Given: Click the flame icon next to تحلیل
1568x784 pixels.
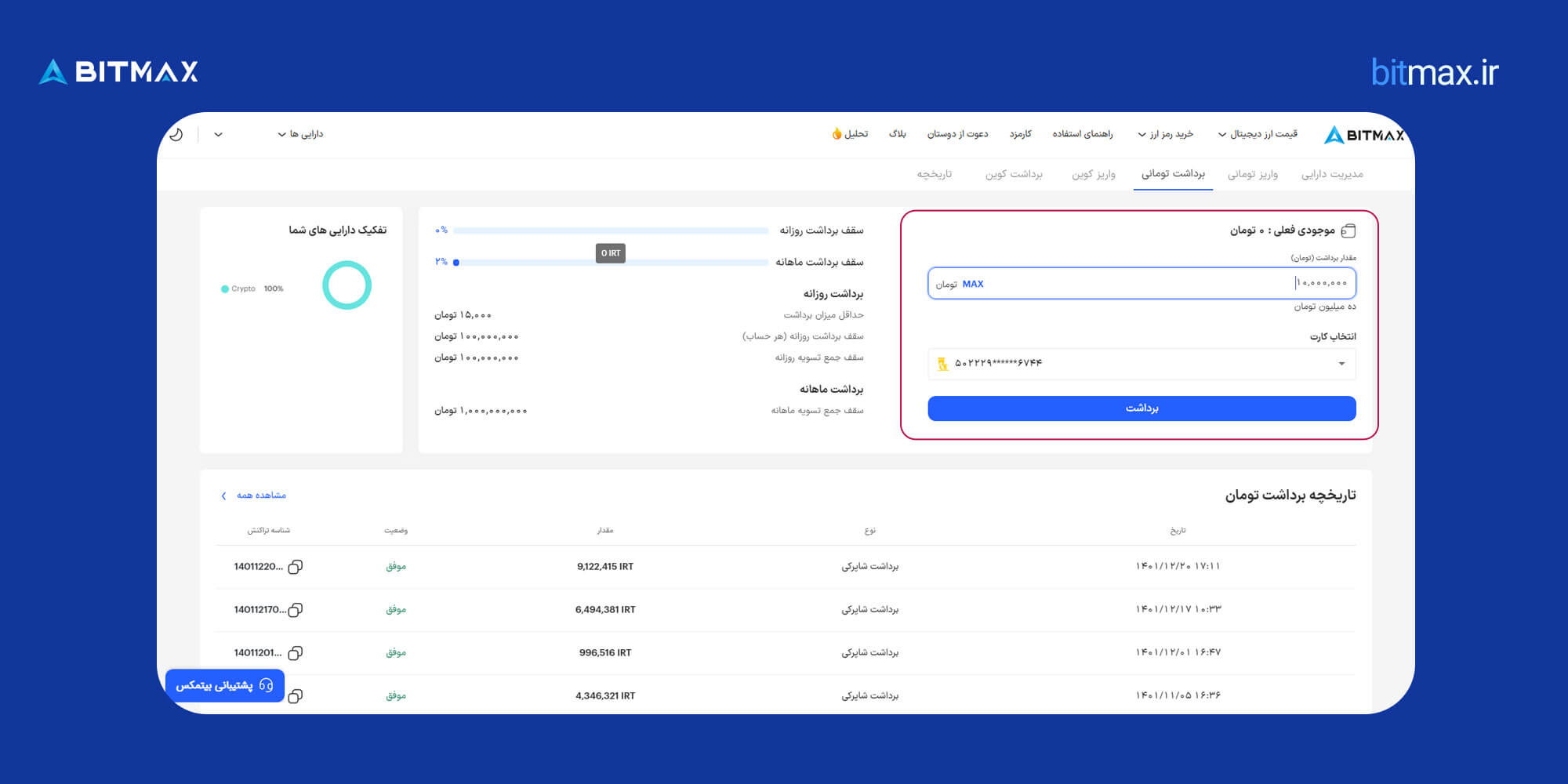Looking at the screenshot, I should 837,134.
